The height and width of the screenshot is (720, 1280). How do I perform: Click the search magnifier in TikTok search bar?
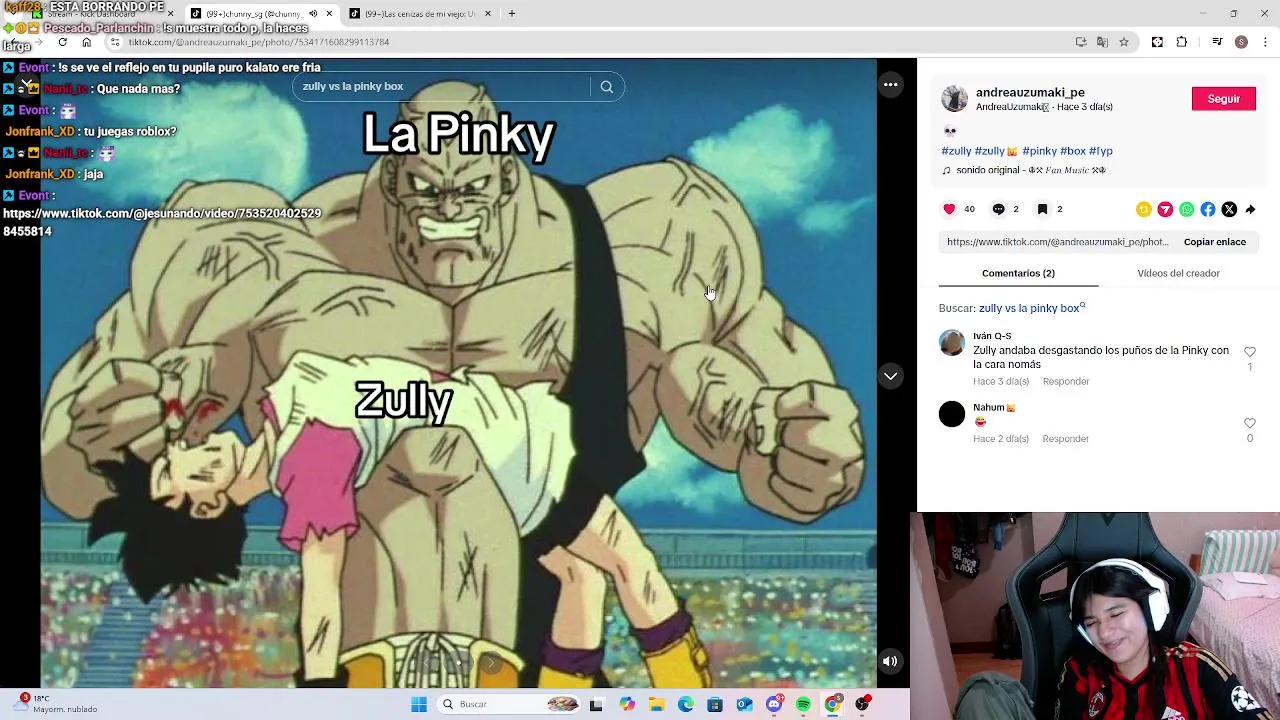click(606, 87)
